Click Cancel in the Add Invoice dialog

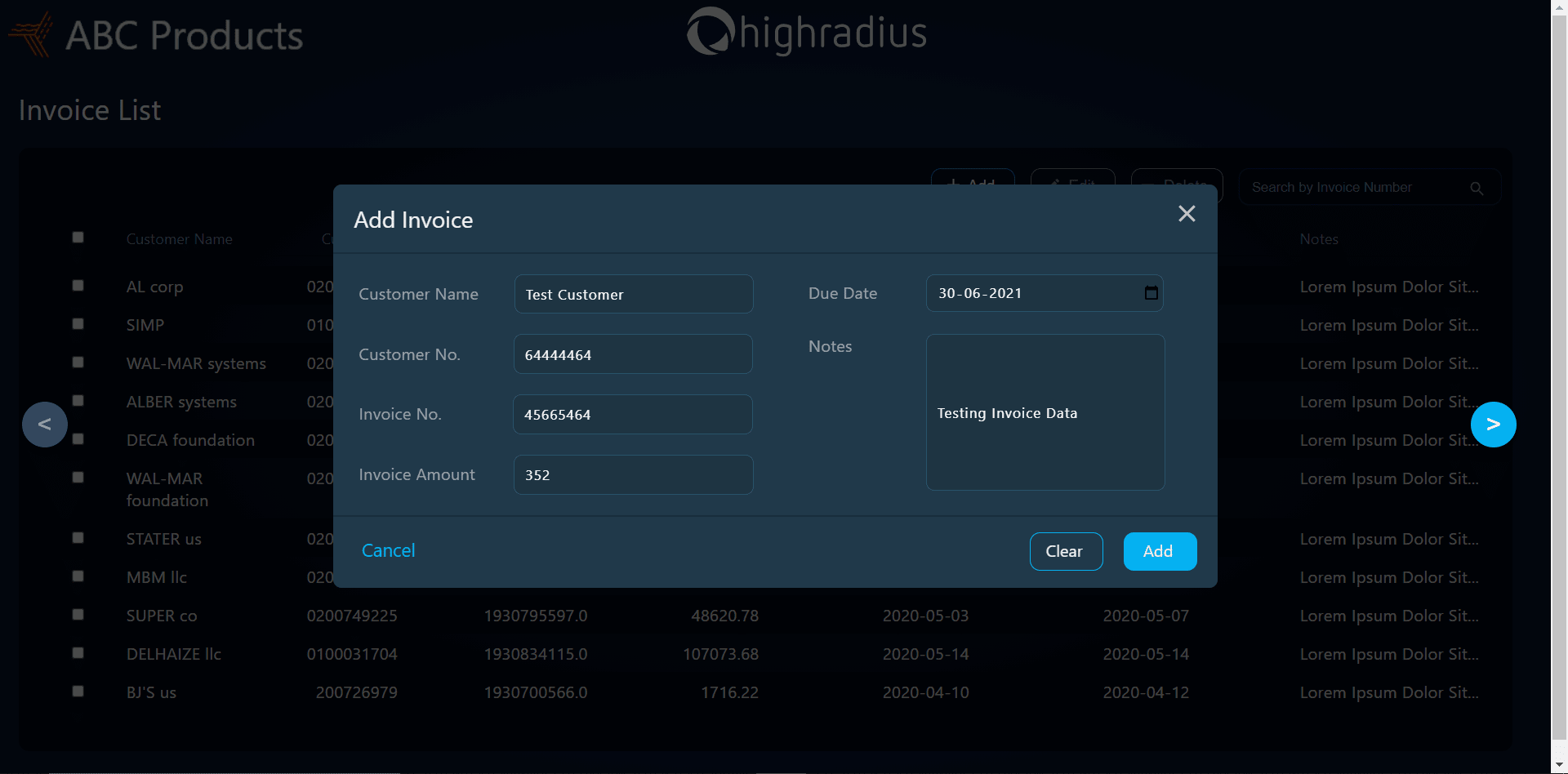(x=387, y=550)
